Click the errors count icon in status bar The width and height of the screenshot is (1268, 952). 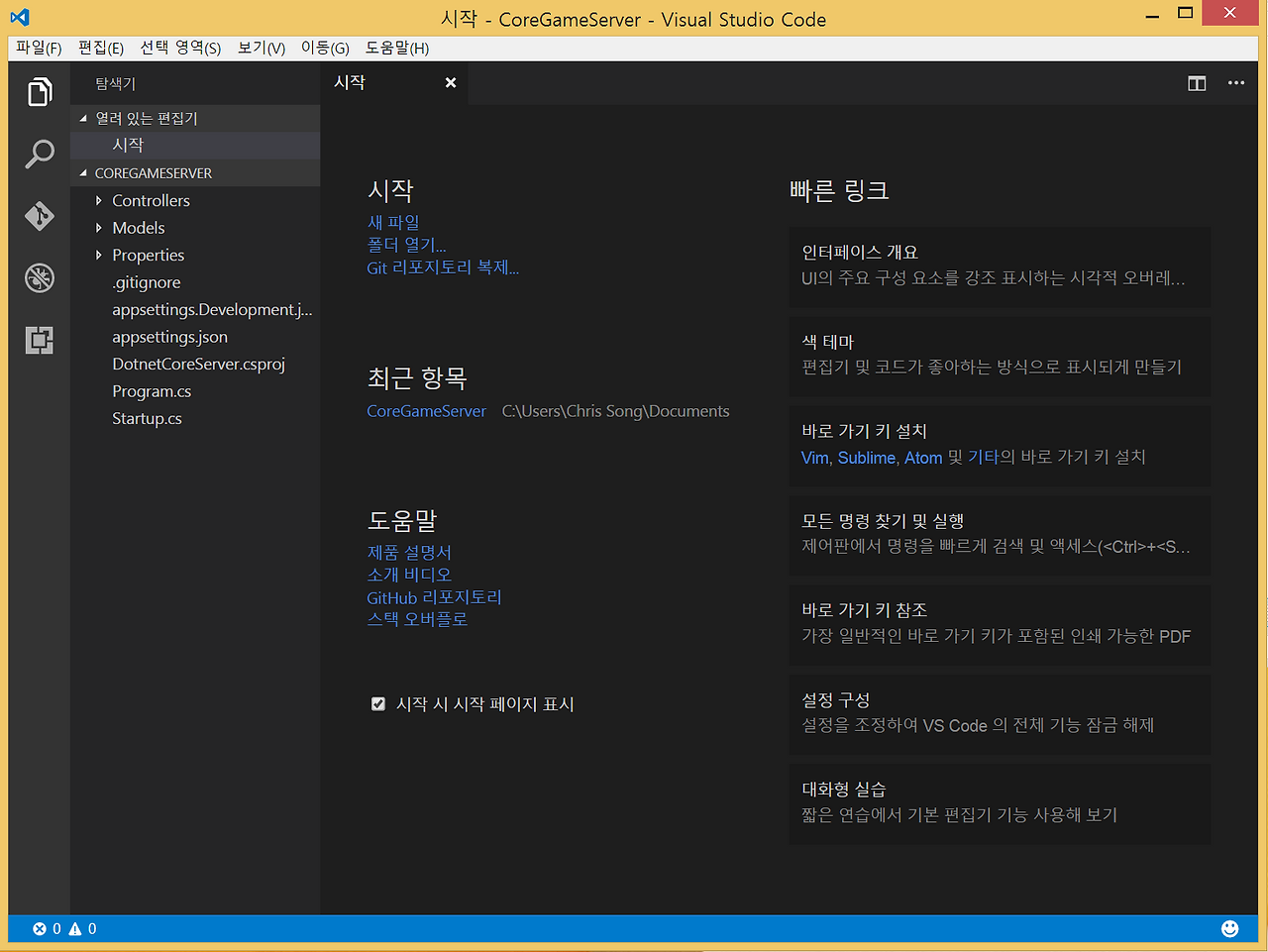point(40,928)
